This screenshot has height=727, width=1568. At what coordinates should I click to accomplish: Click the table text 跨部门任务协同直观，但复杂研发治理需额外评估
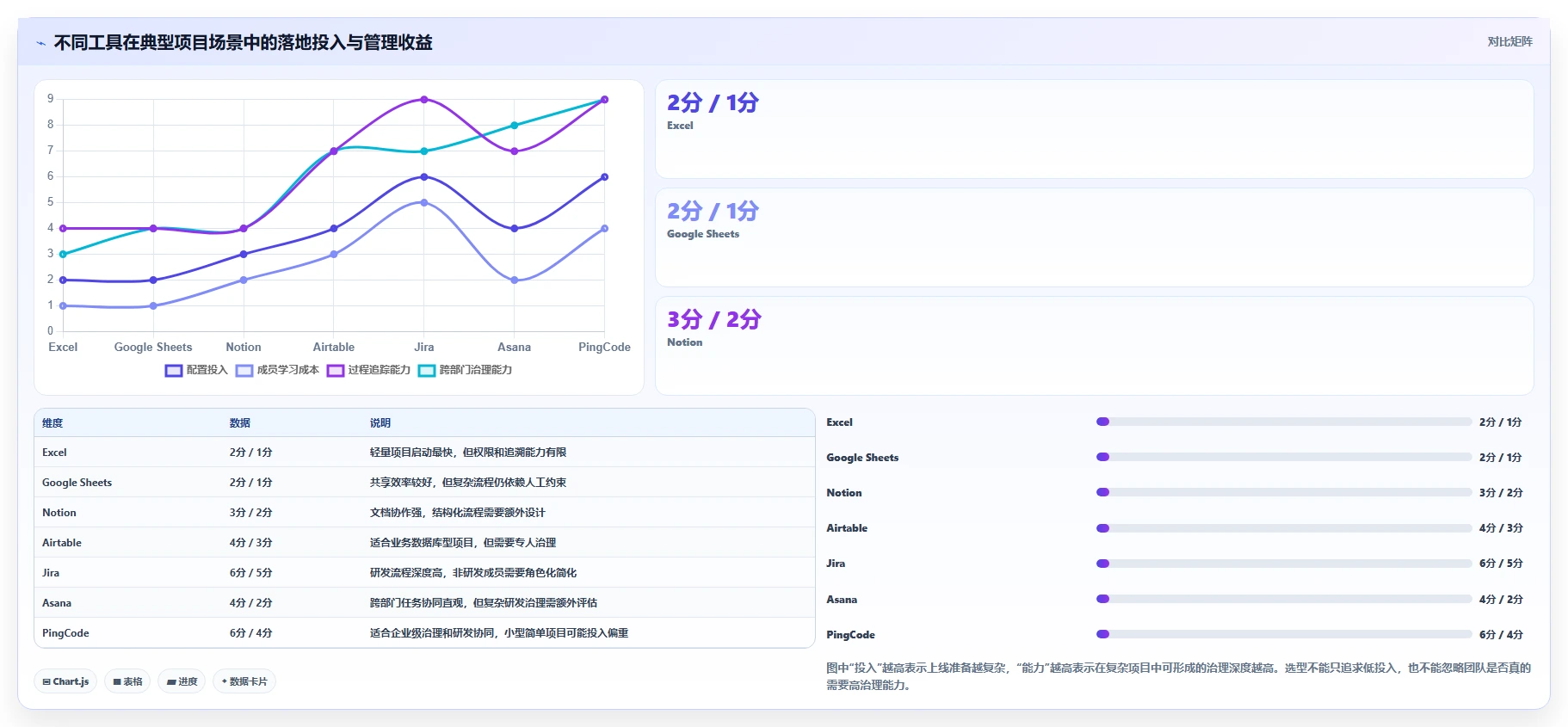(x=484, y=603)
